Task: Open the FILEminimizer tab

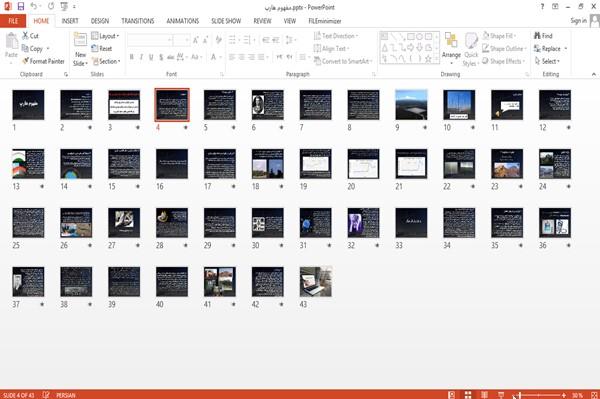Action: coord(324,21)
